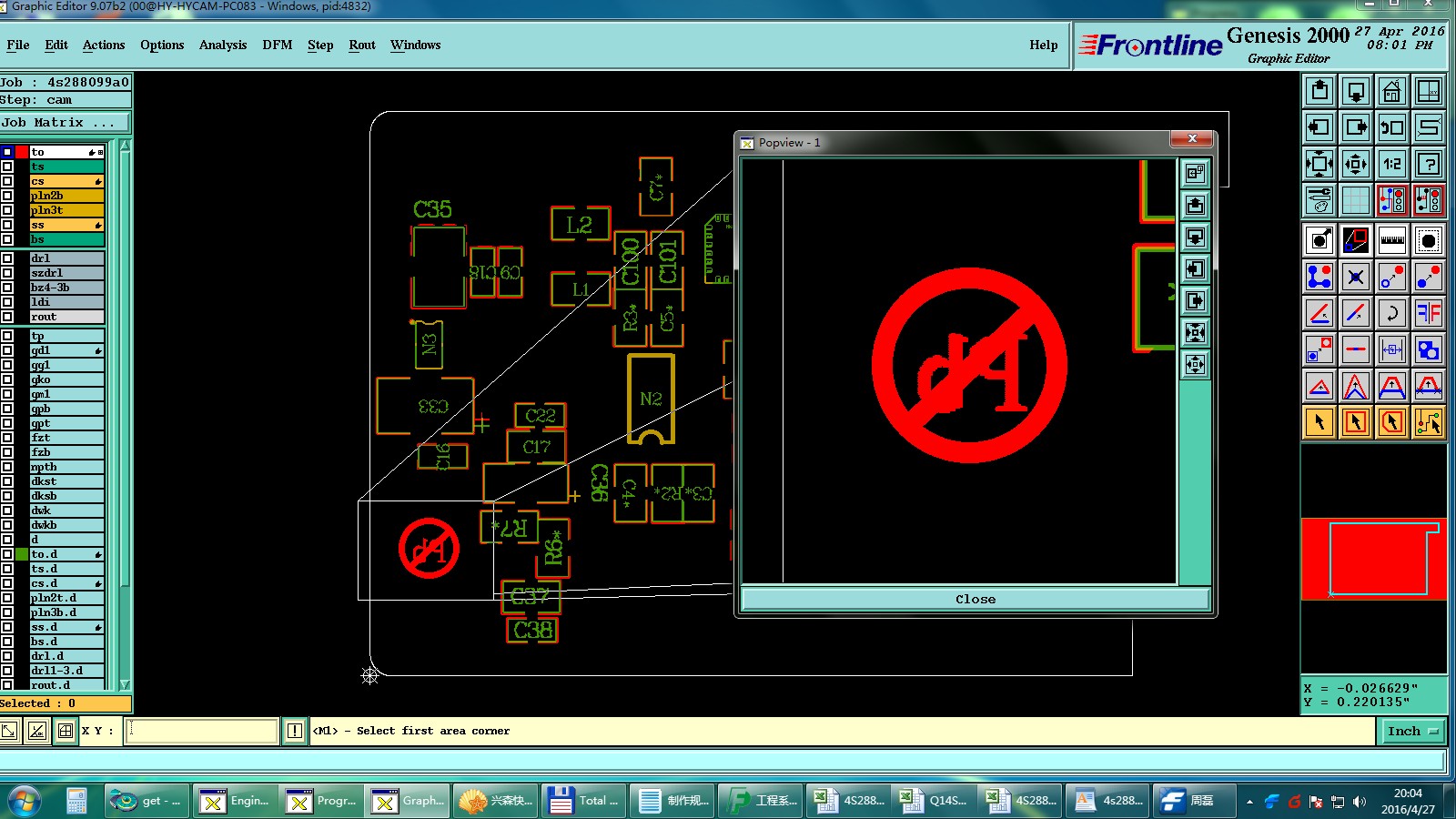This screenshot has height=819, width=1456.
Task: Open the Rout menu
Action: (362, 45)
